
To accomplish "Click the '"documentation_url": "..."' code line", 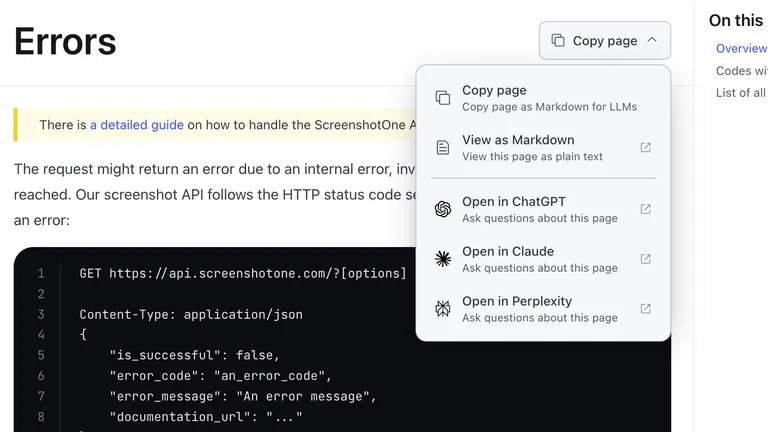I will click(x=206, y=417).
